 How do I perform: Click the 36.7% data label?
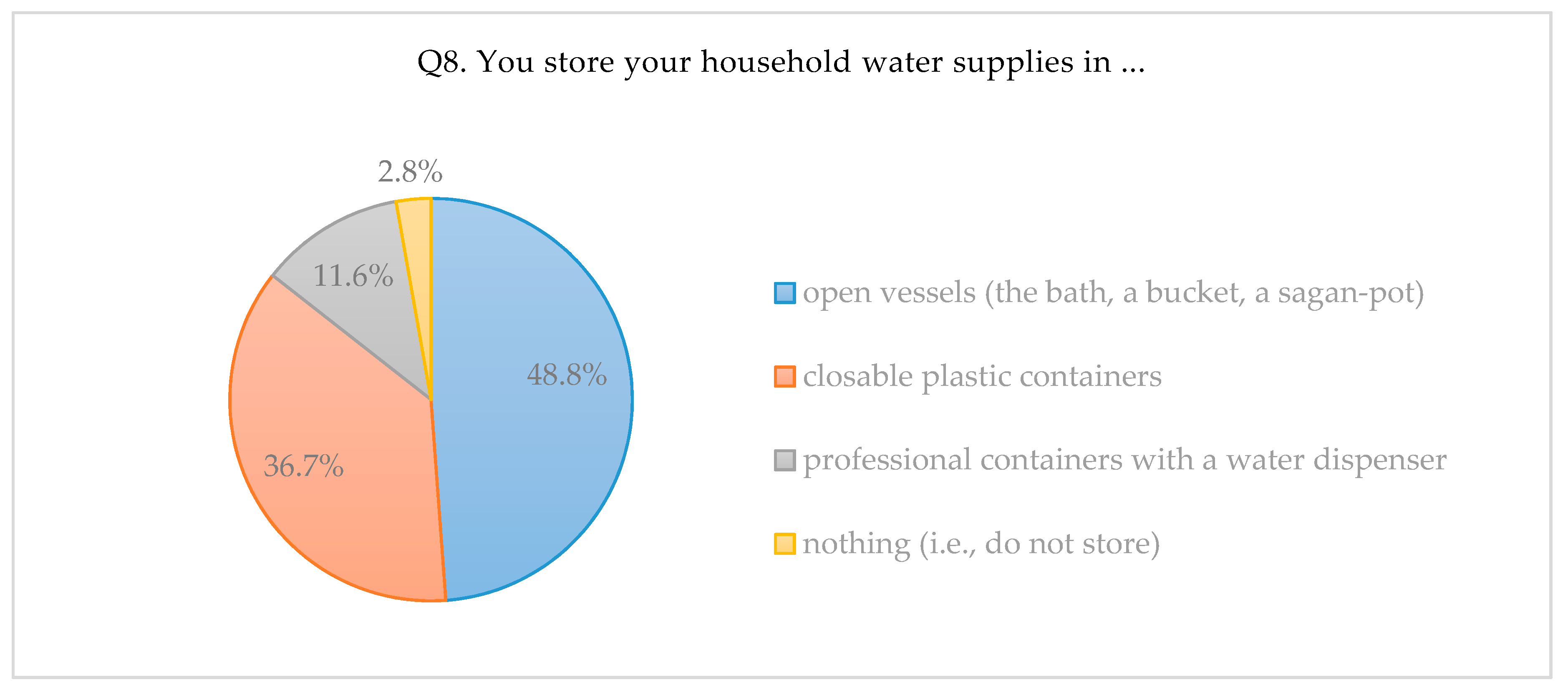(x=303, y=466)
